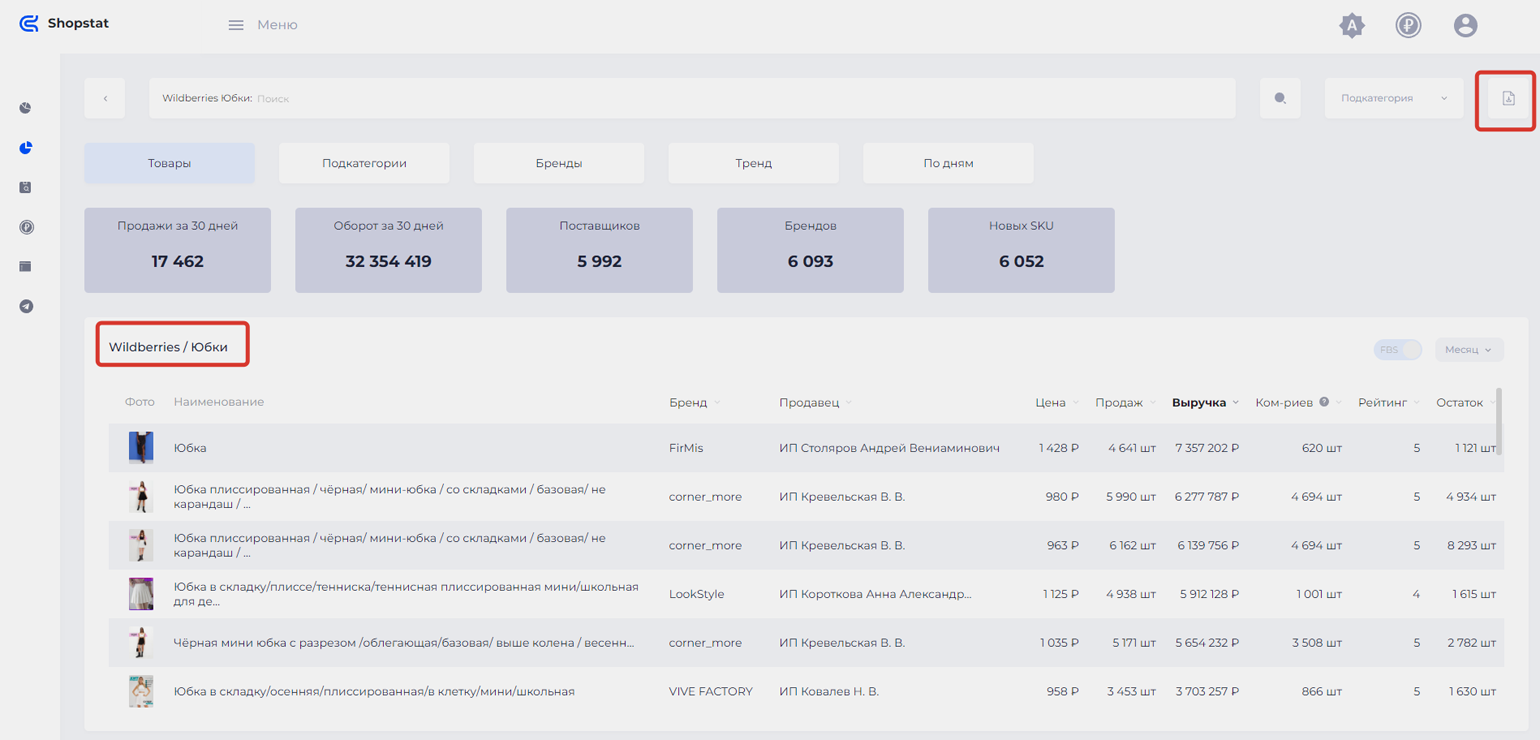Open the thumbnail of the 963 ₽ skirt

tap(141, 545)
